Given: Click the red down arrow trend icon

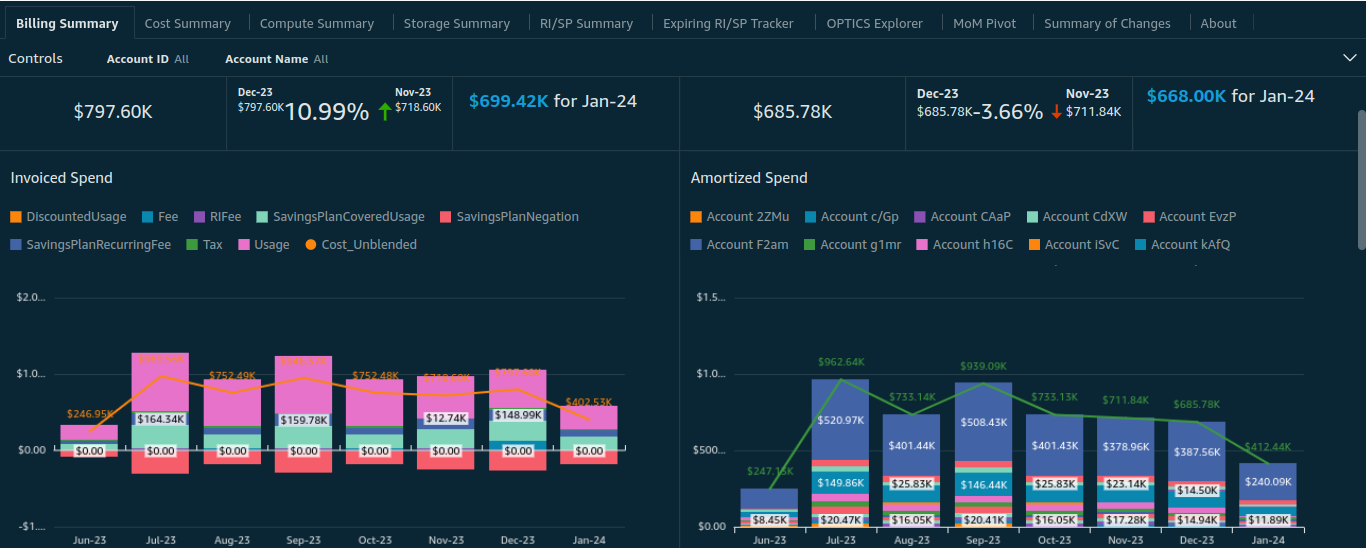Looking at the screenshot, I should click(x=1056, y=111).
